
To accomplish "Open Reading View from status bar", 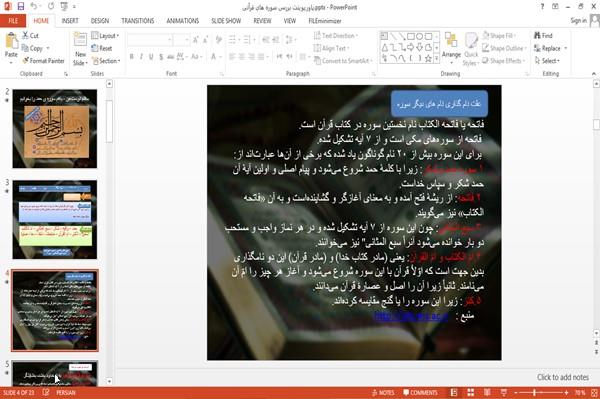I will click(x=487, y=392).
